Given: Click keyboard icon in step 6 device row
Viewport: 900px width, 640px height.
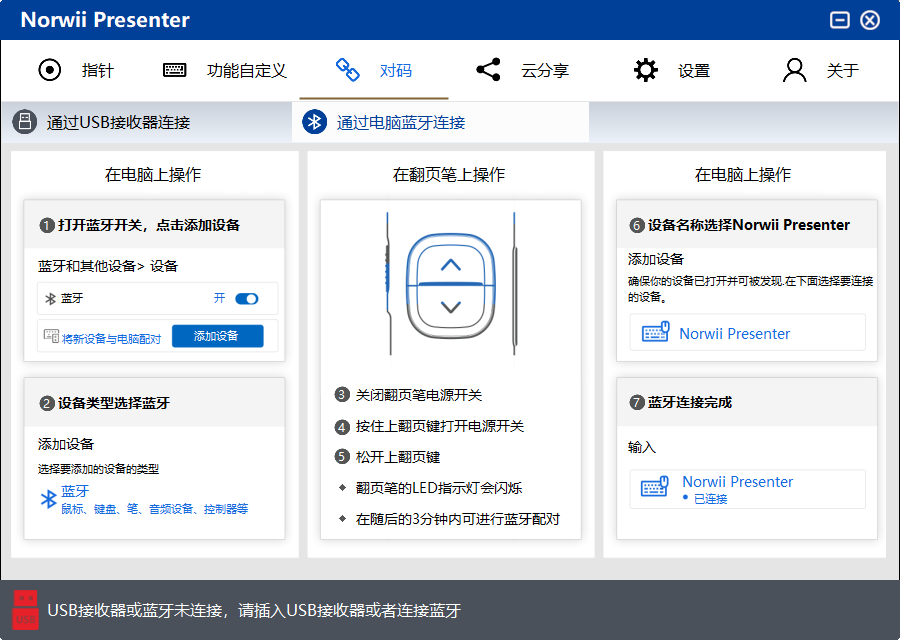Looking at the screenshot, I should click(x=655, y=332).
